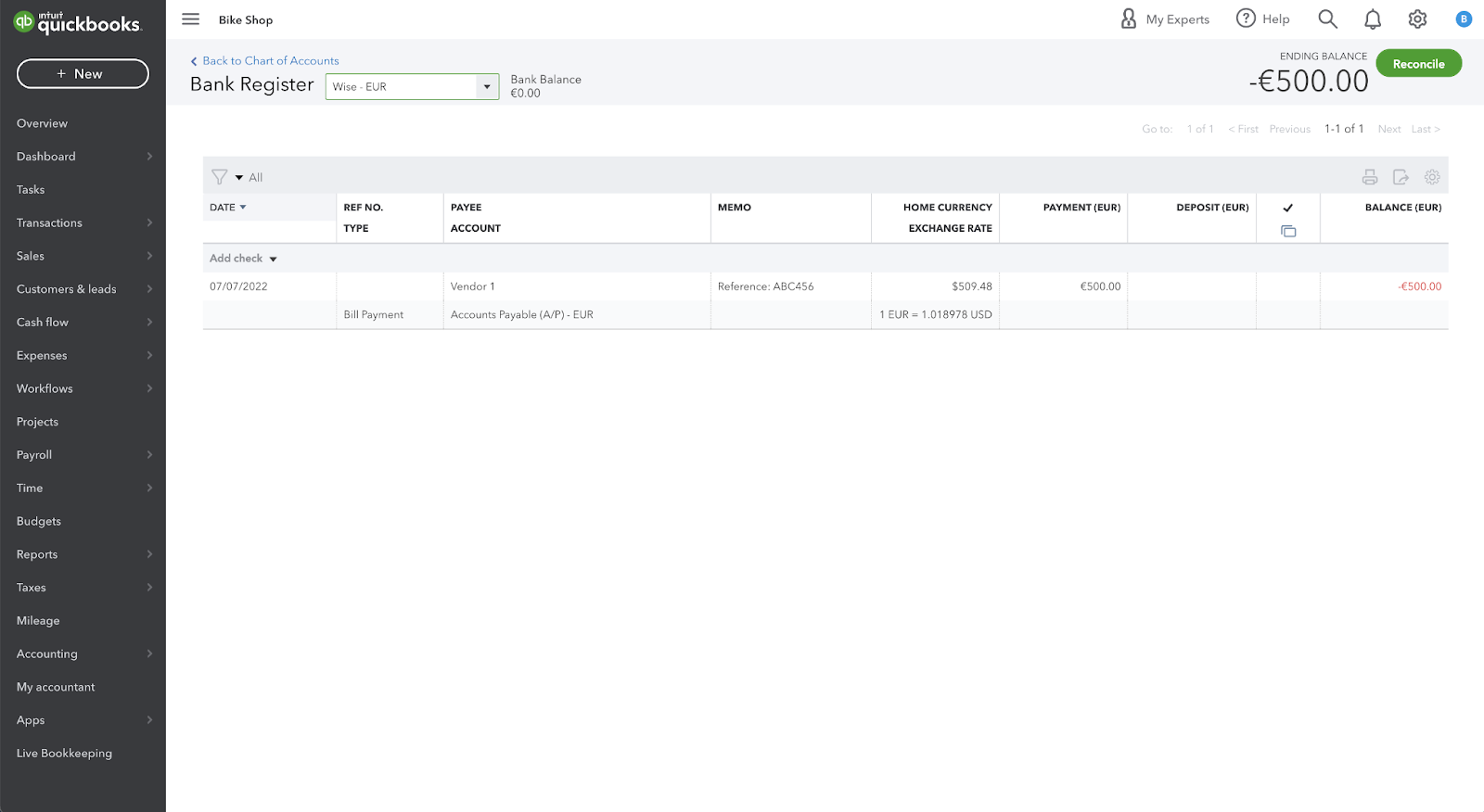
Task: Open Projects in sidebar
Action: pyautogui.click(x=37, y=422)
